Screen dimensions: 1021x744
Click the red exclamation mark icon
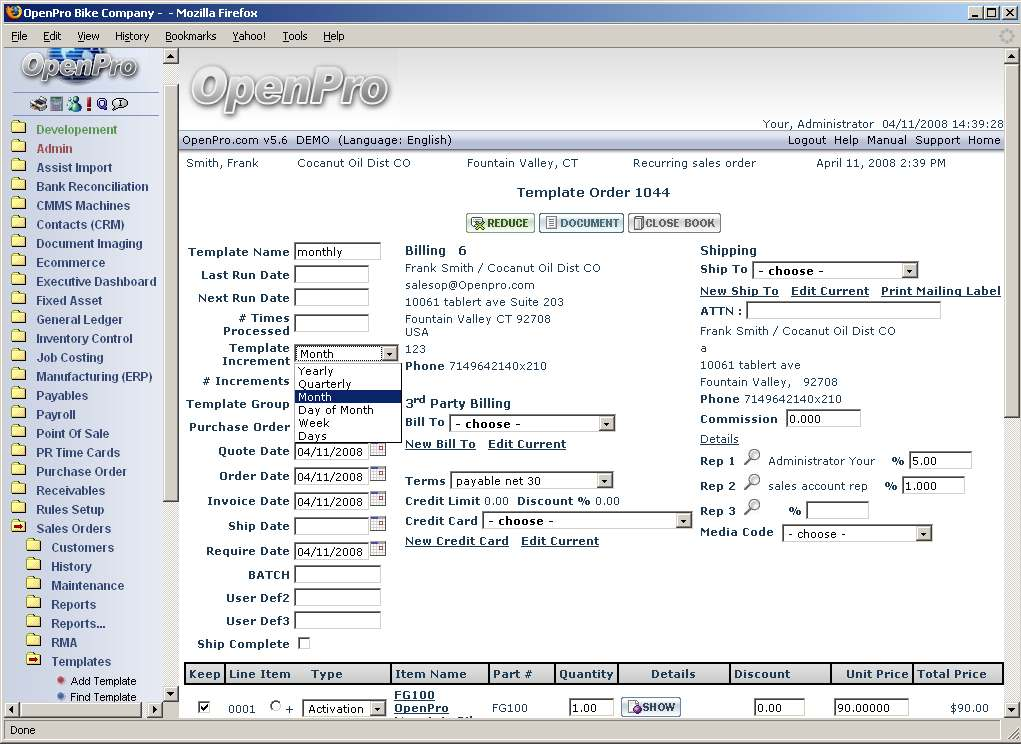coord(88,104)
